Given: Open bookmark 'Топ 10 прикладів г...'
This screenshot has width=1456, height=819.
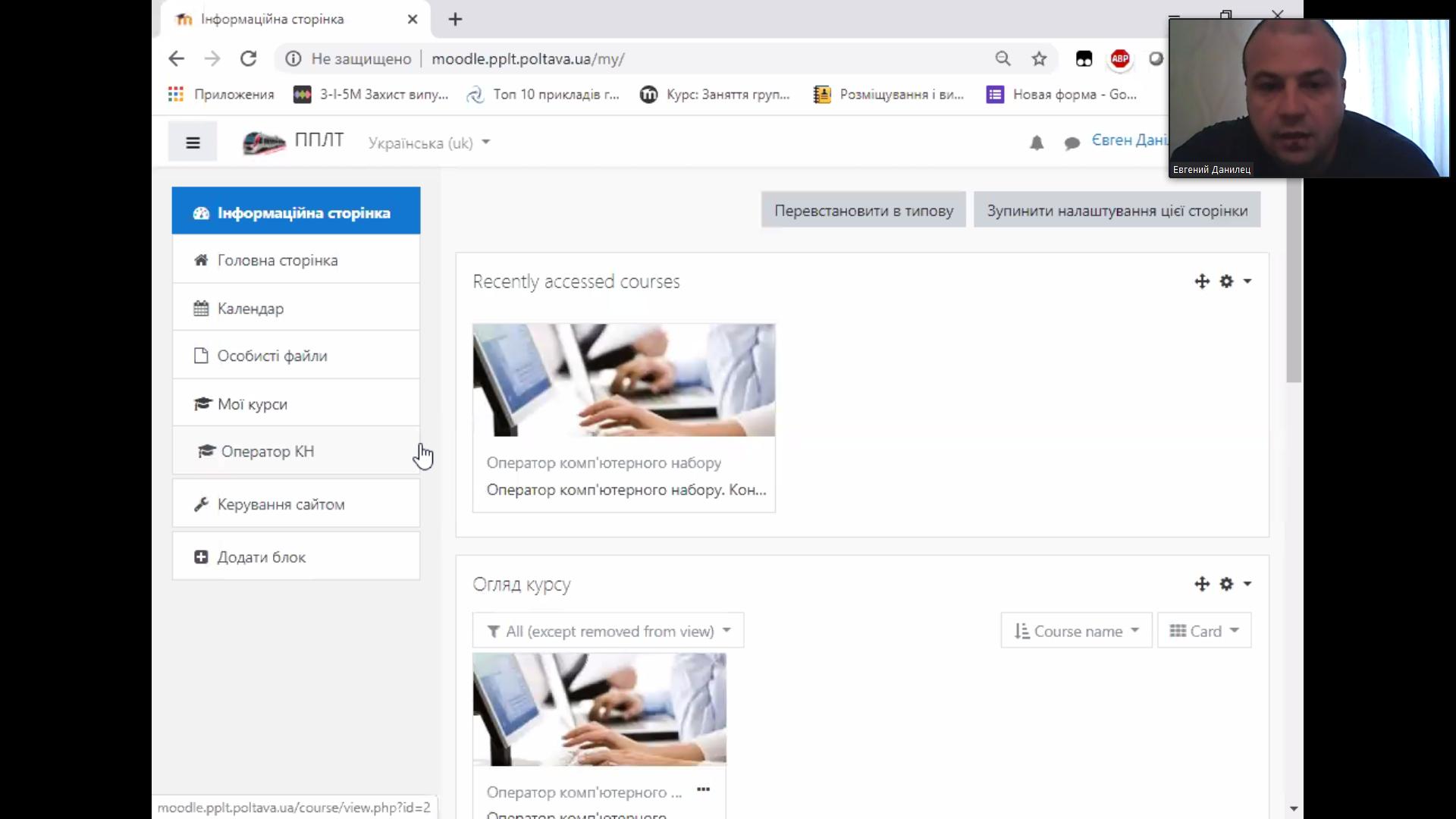Looking at the screenshot, I should [x=543, y=94].
